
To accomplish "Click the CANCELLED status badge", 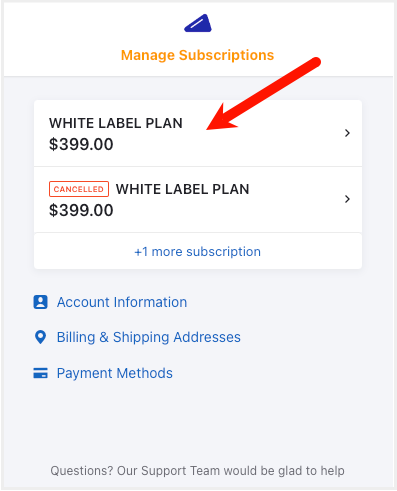I will pos(79,189).
